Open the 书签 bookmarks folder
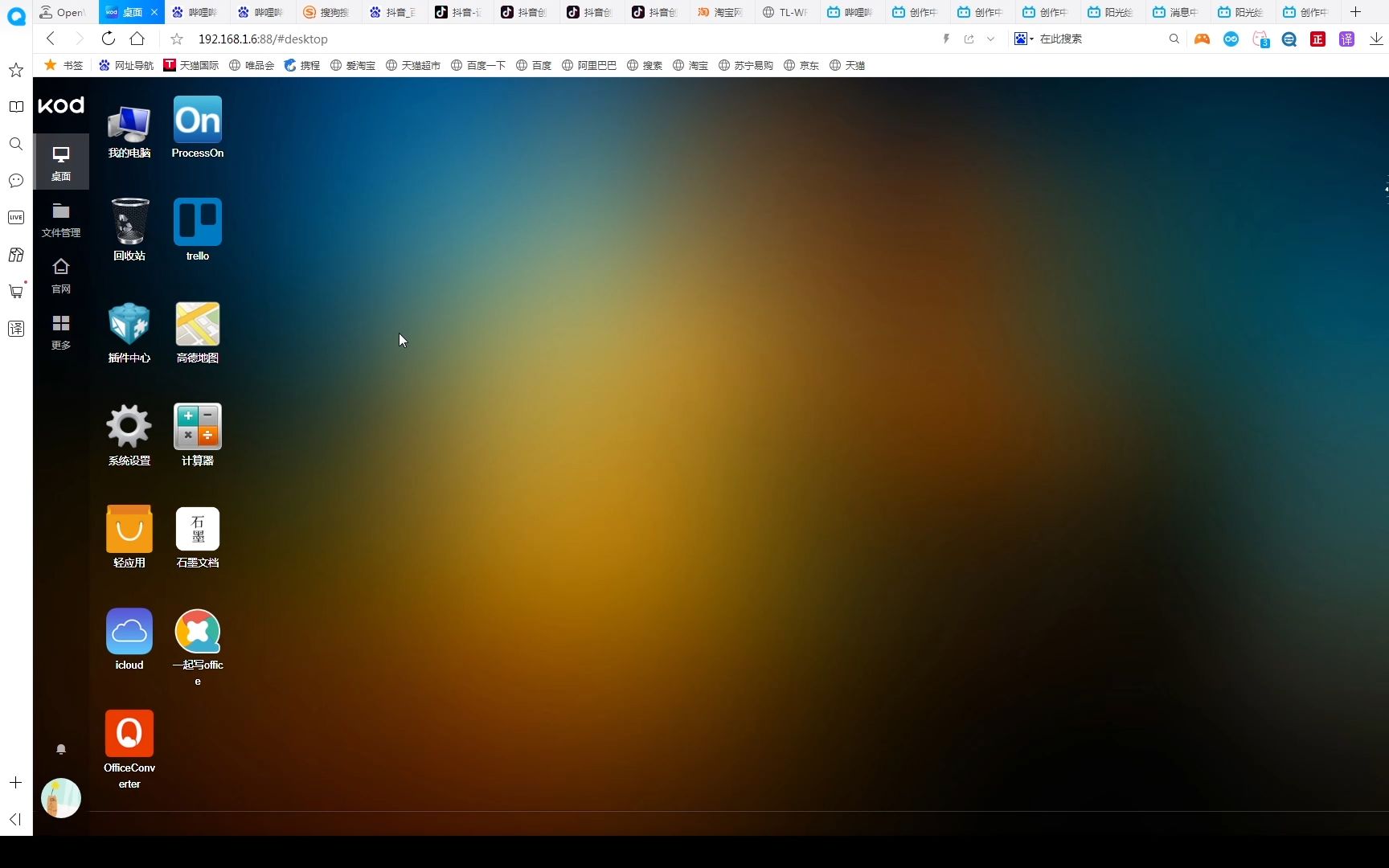 (x=64, y=65)
